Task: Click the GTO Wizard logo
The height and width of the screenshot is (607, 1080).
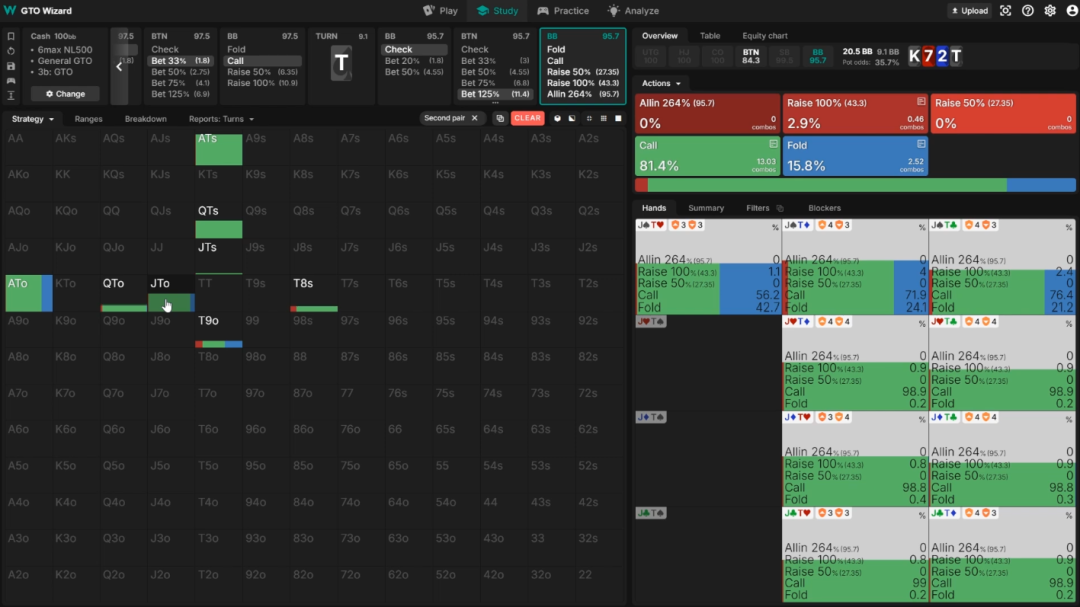Action: click(38, 10)
